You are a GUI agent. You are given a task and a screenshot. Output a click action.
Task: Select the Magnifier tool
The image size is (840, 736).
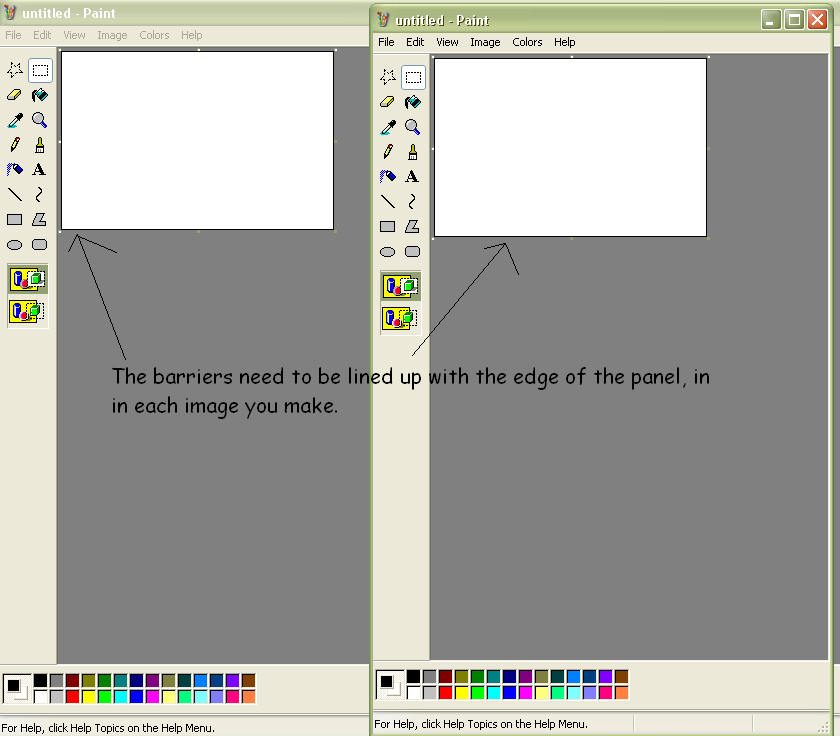coord(413,127)
